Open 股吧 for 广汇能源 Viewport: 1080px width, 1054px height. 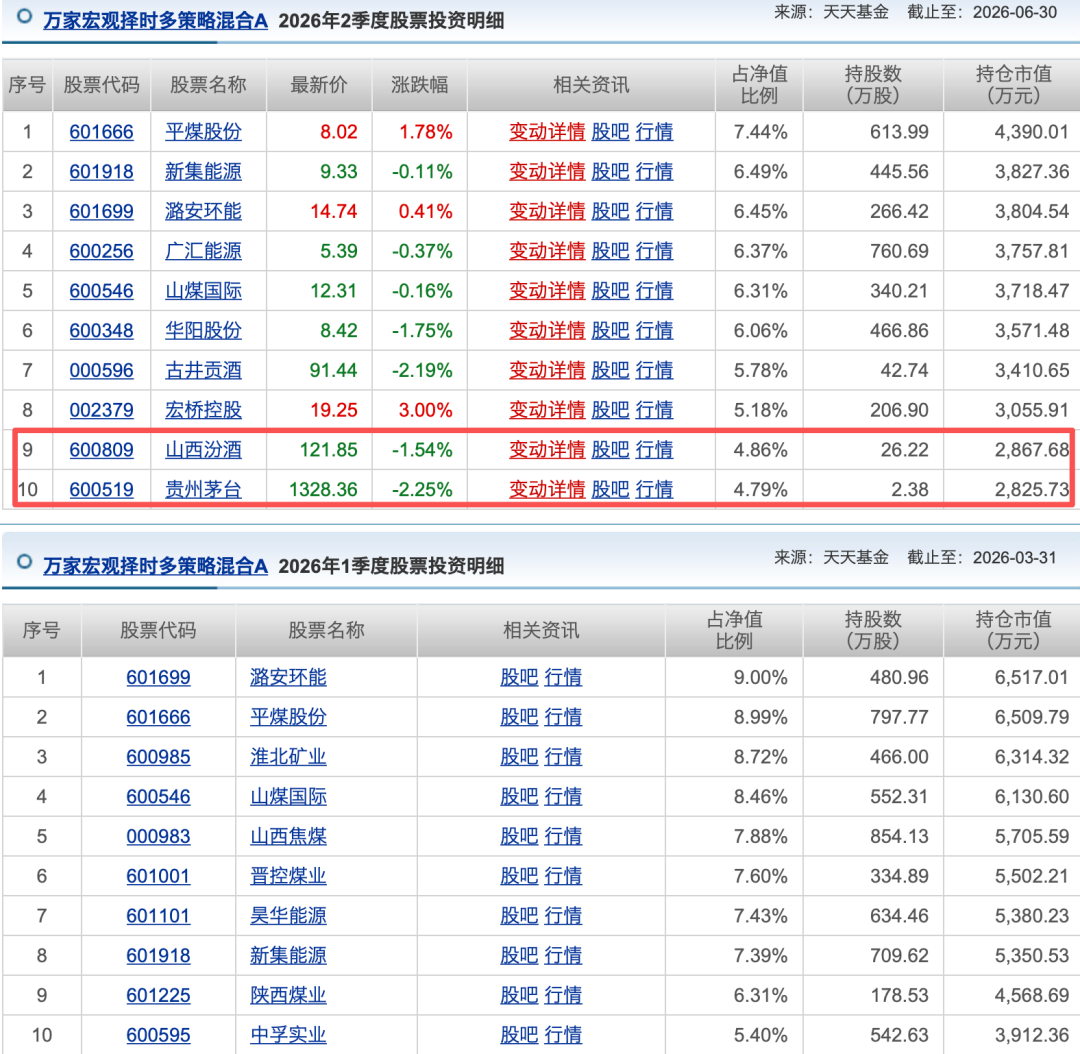point(610,251)
